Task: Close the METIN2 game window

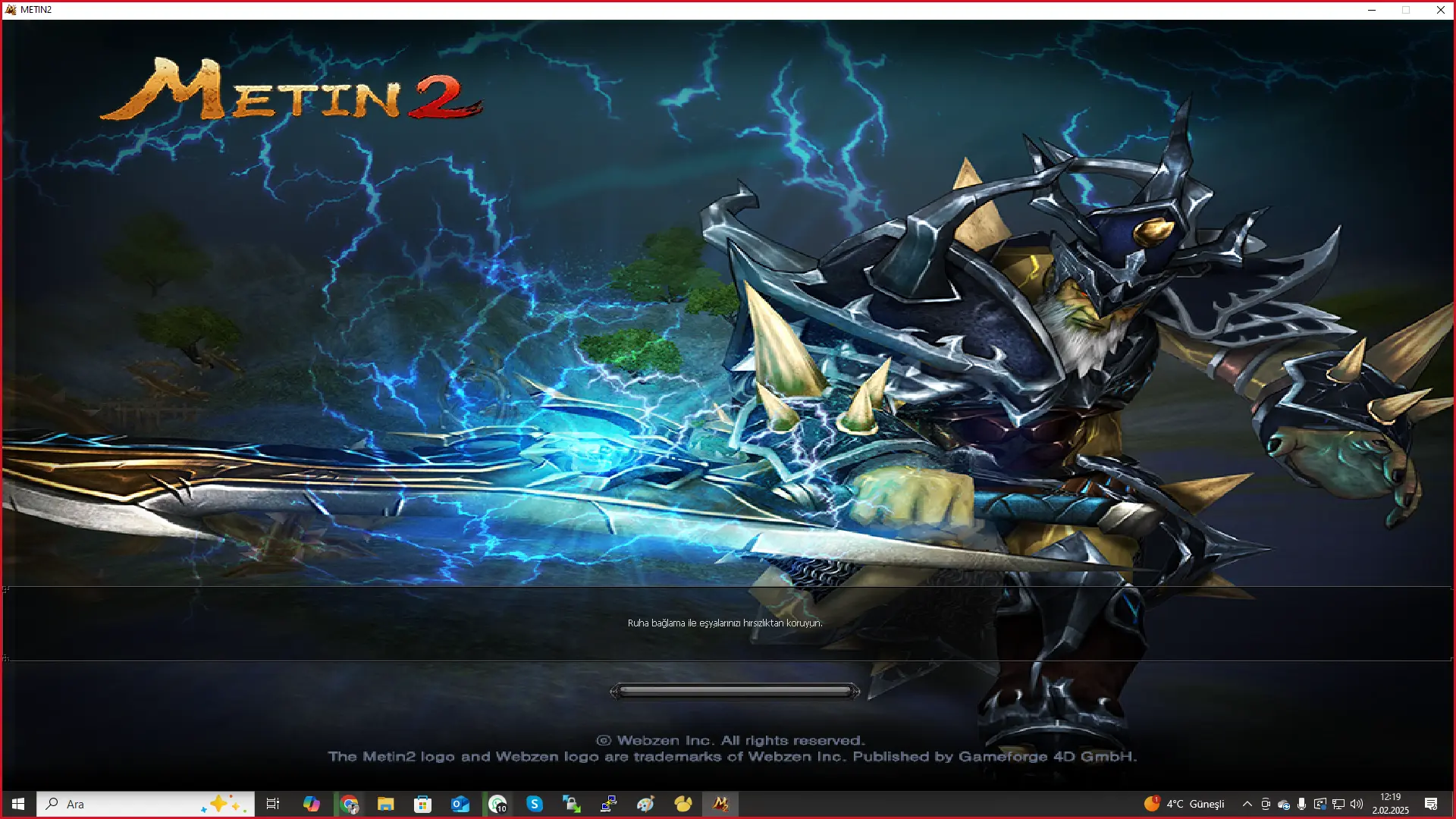Action: pos(1440,10)
